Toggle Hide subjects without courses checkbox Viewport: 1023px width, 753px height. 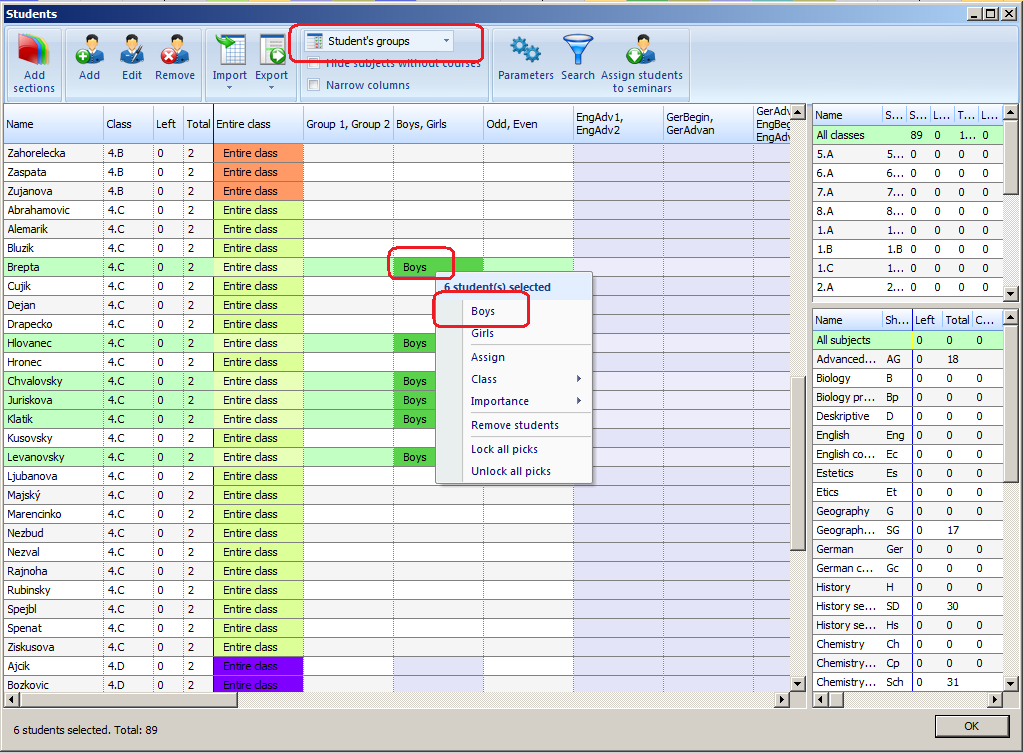click(314, 64)
